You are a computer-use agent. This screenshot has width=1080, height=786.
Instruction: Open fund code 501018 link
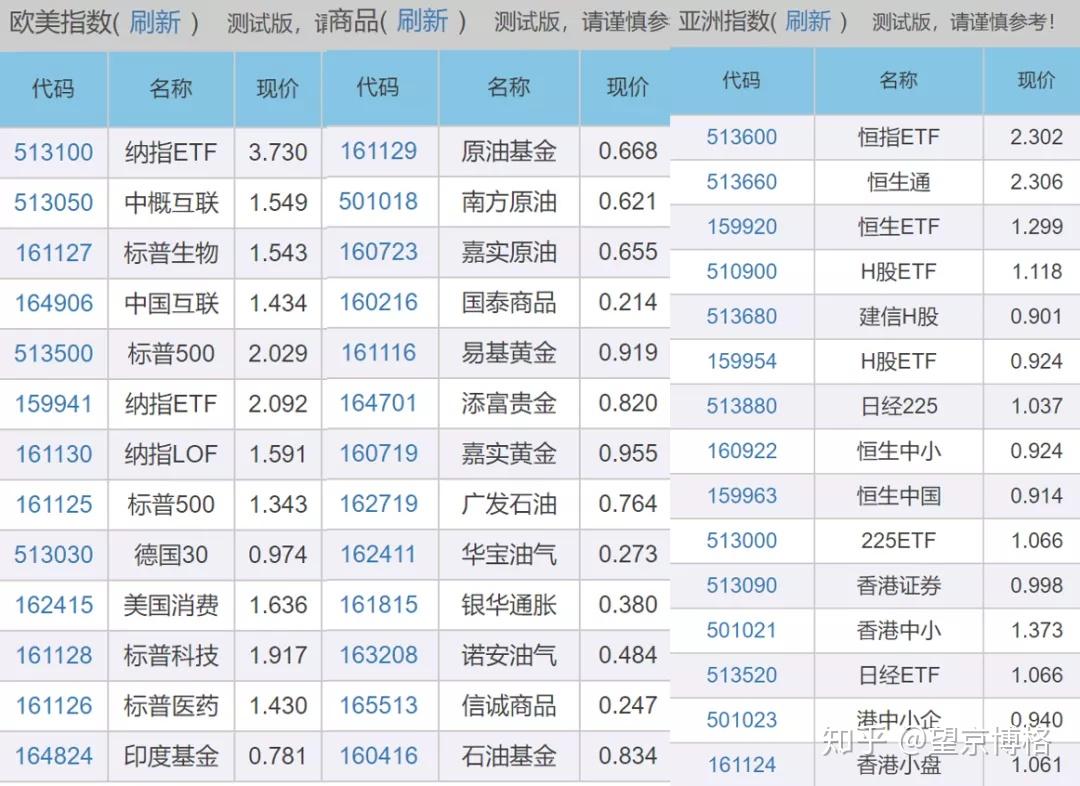coord(379,201)
